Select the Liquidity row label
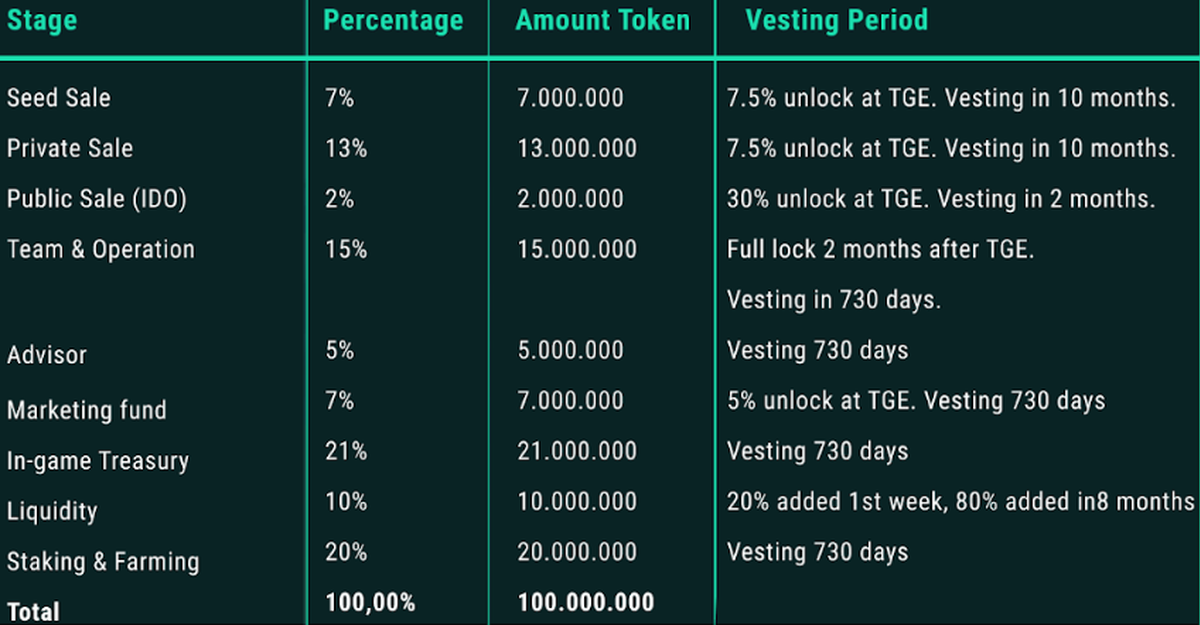Image resolution: width=1200 pixels, height=625 pixels. [x=52, y=511]
